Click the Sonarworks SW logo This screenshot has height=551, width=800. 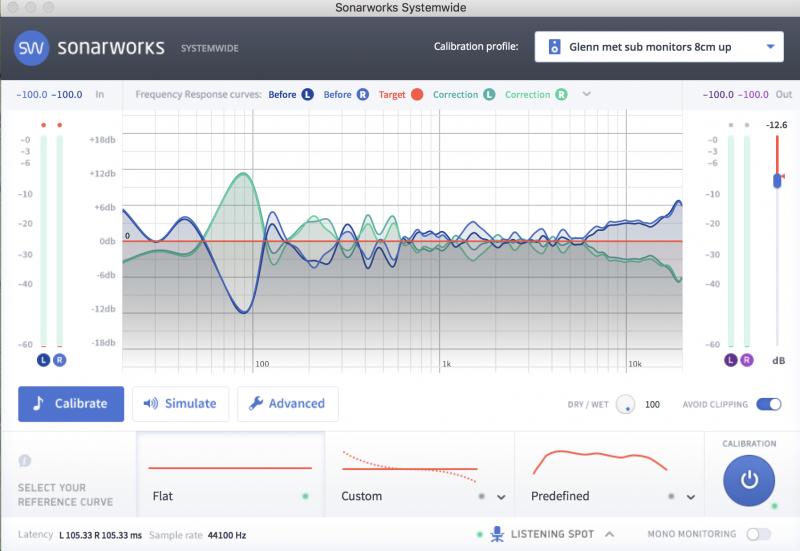pos(31,48)
